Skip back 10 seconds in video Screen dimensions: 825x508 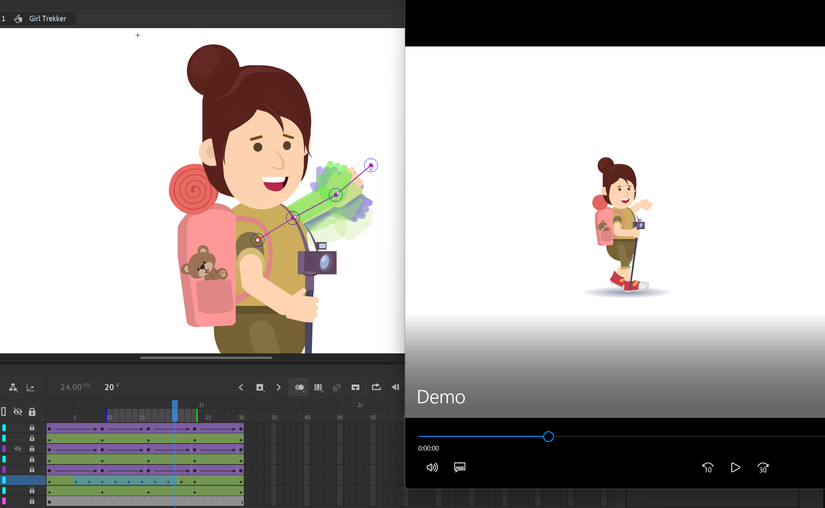coord(707,467)
